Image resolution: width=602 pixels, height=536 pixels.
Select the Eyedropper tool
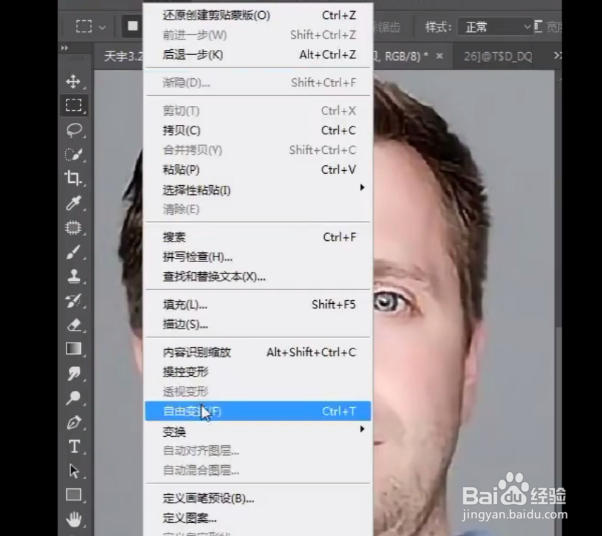pyautogui.click(x=73, y=203)
